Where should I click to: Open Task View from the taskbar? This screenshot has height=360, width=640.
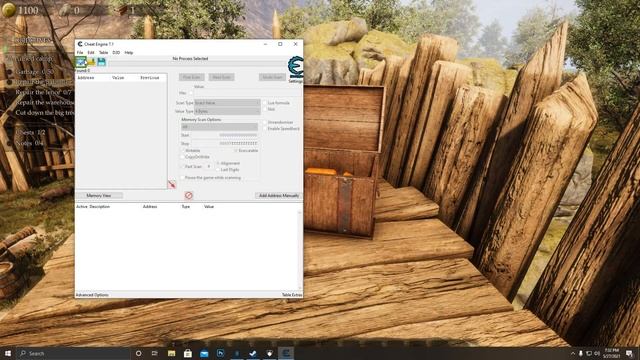click(x=155, y=353)
